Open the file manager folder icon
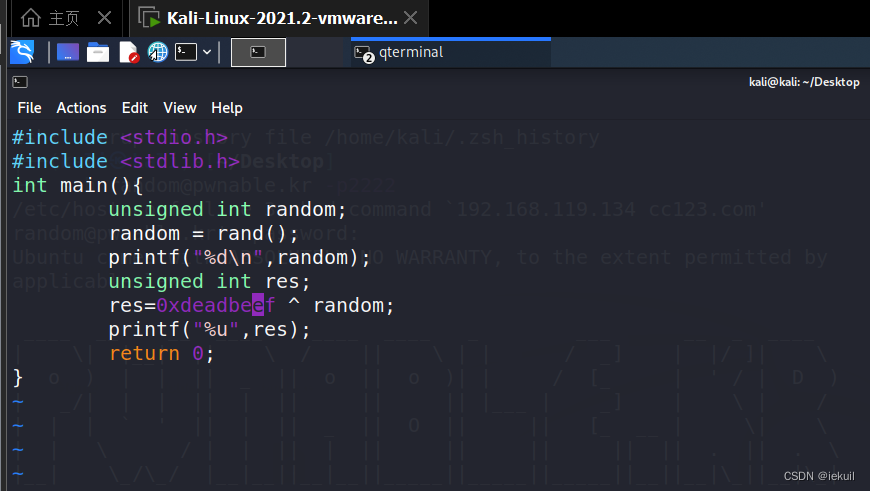870x491 pixels. (x=98, y=52)
